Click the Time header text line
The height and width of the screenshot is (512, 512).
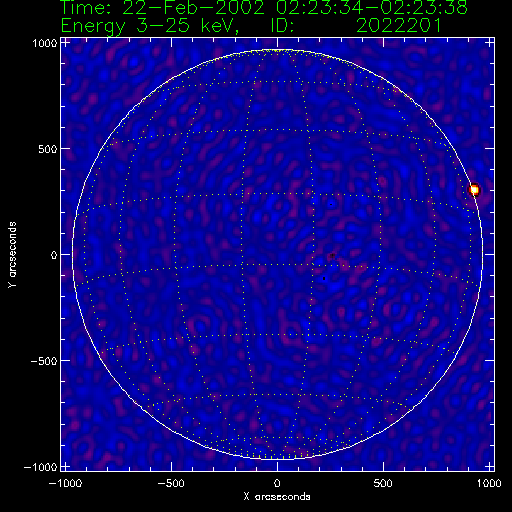[x=264, y=8]
